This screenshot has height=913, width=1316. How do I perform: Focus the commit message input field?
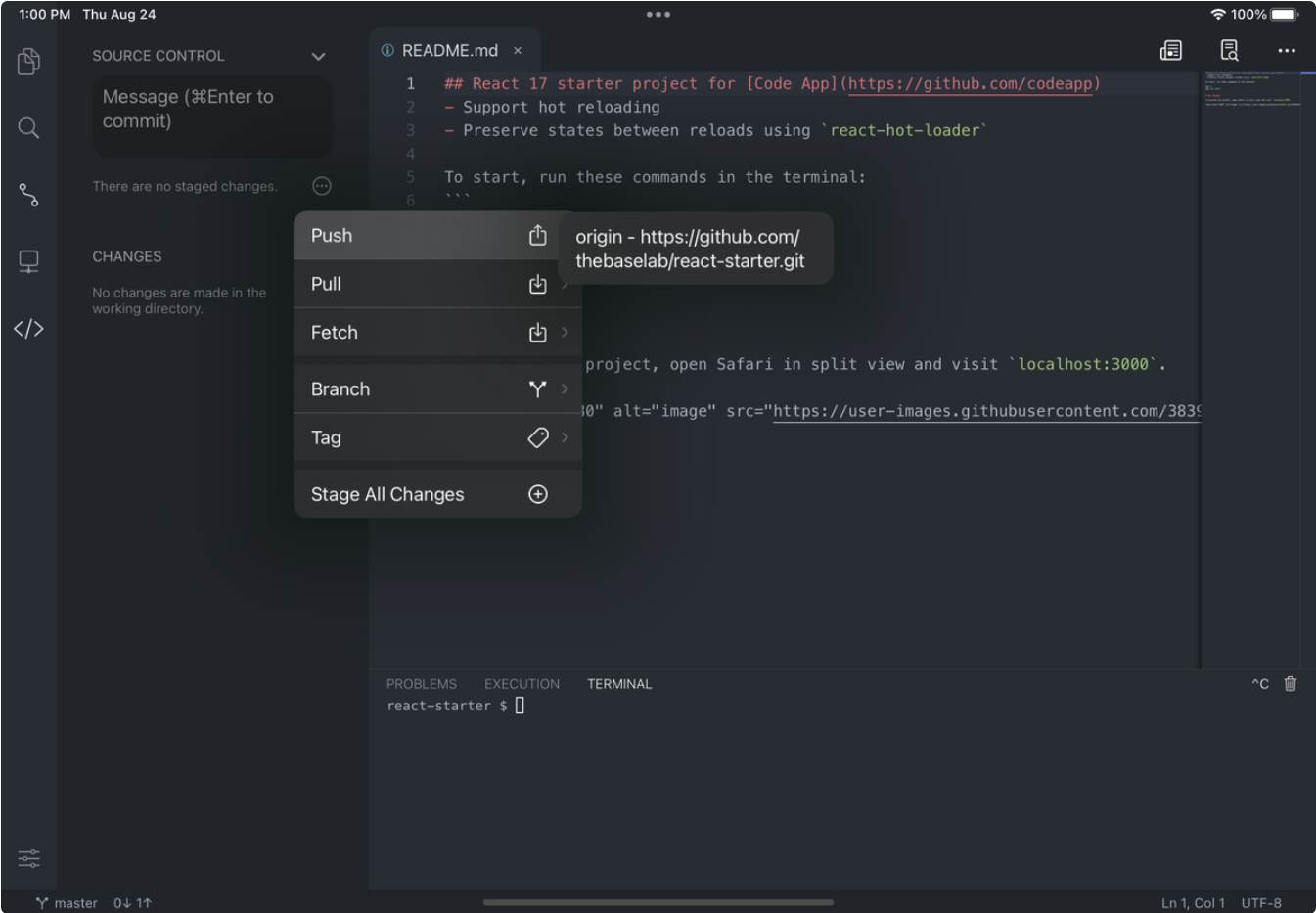pyautogui.click(x=212, y=116)
